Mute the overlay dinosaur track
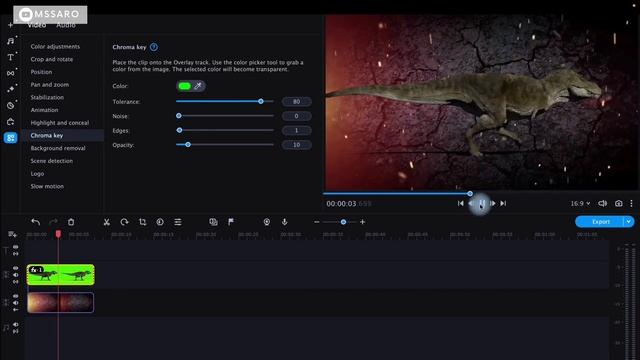Screen dimensions: 640x360 click(16, 275)
